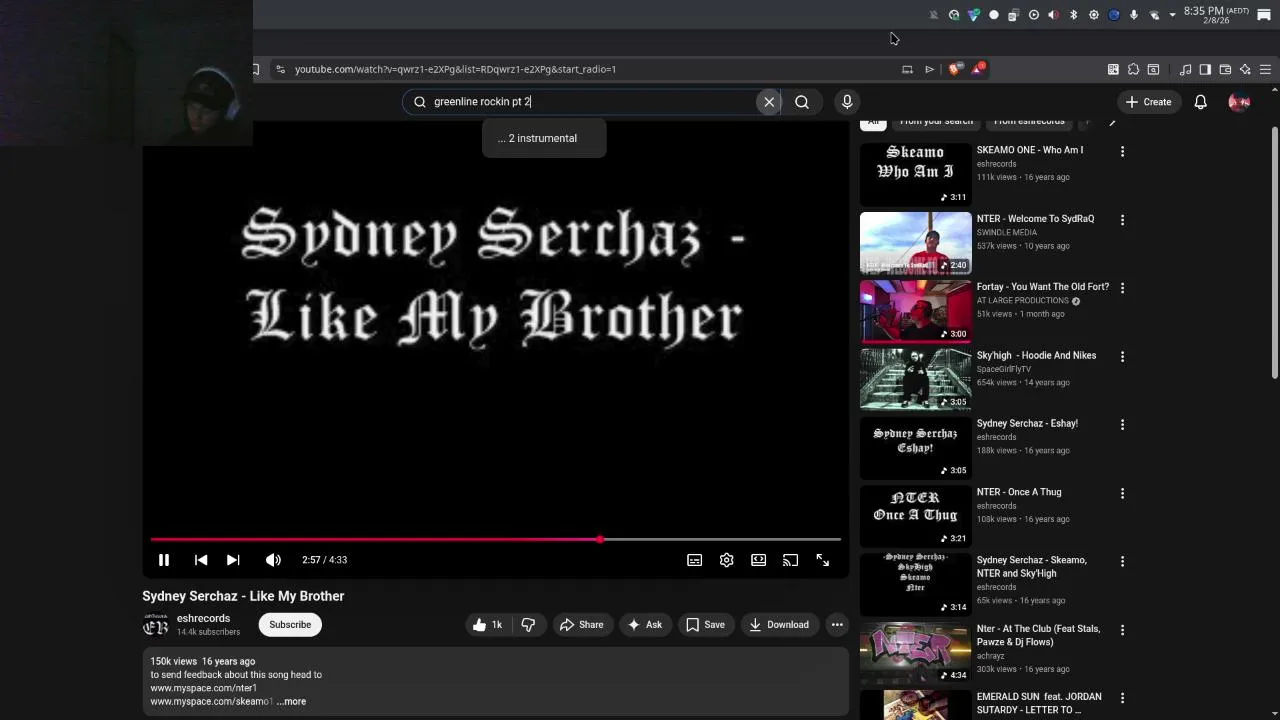This screenshot has width=1280, height=720.
Task: Open the player settings gear
Action: coord(727,560)
